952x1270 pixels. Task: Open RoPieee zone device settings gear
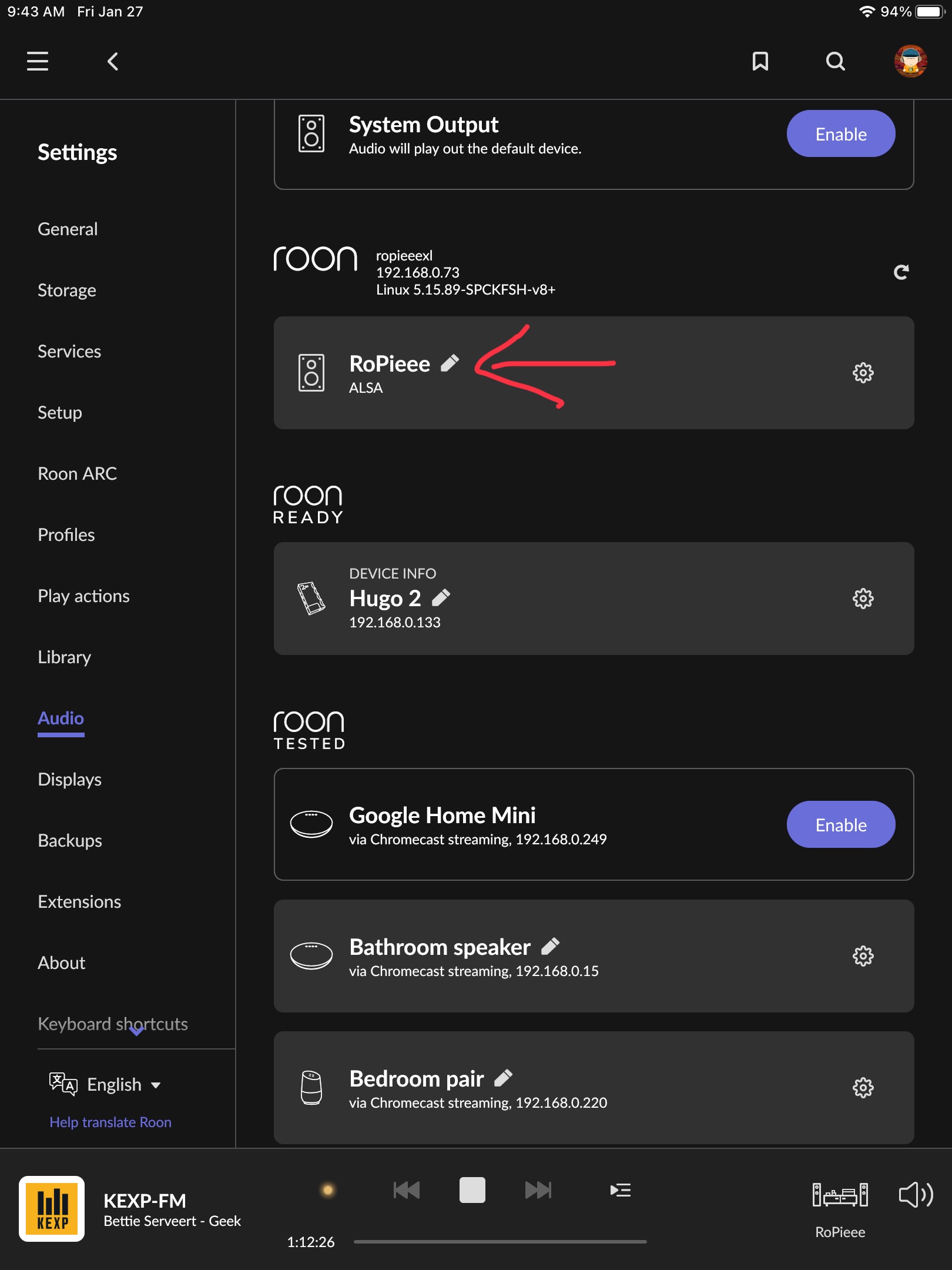pyautogui.click(x=863, y=373)
